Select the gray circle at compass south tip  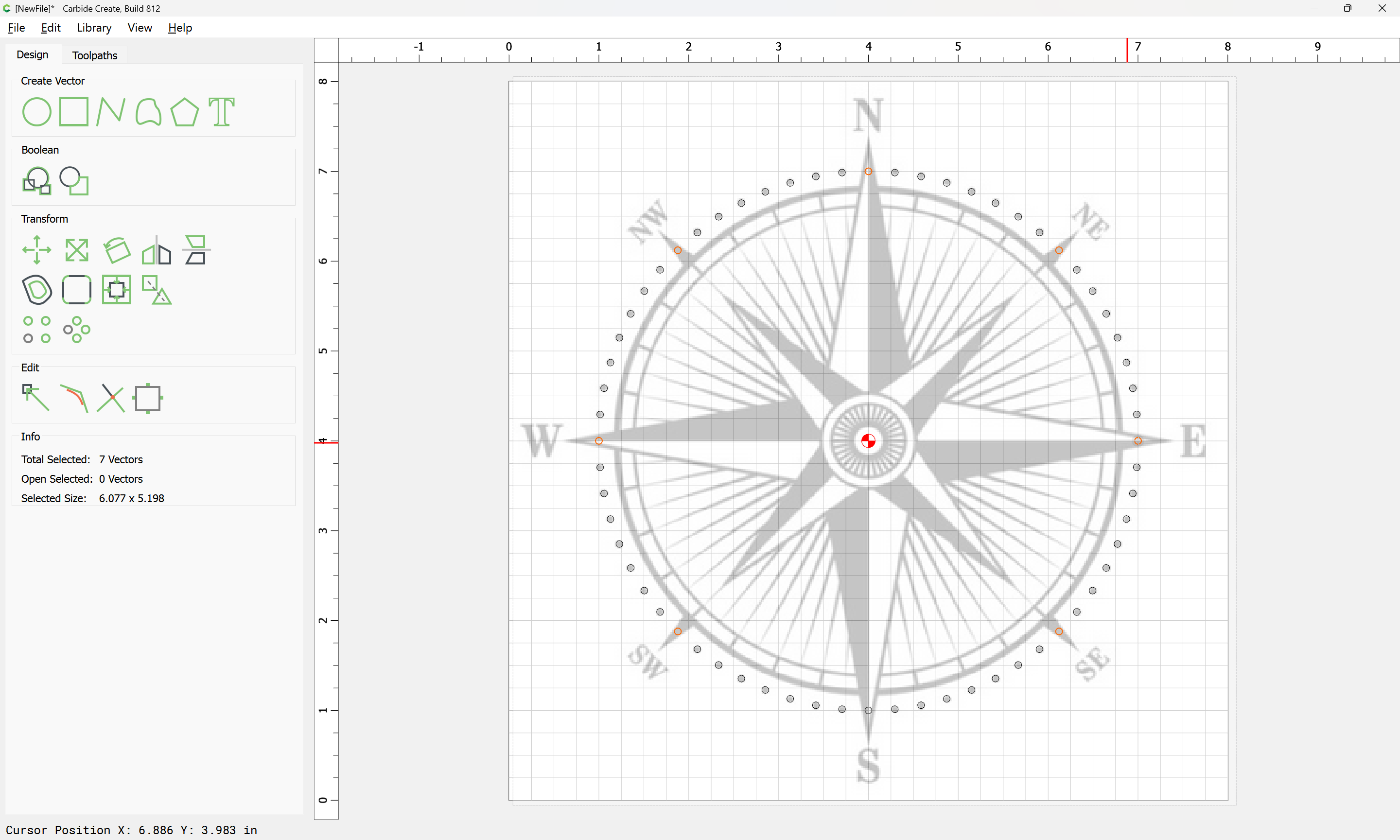pyautogui.click(x=868, y=710)
